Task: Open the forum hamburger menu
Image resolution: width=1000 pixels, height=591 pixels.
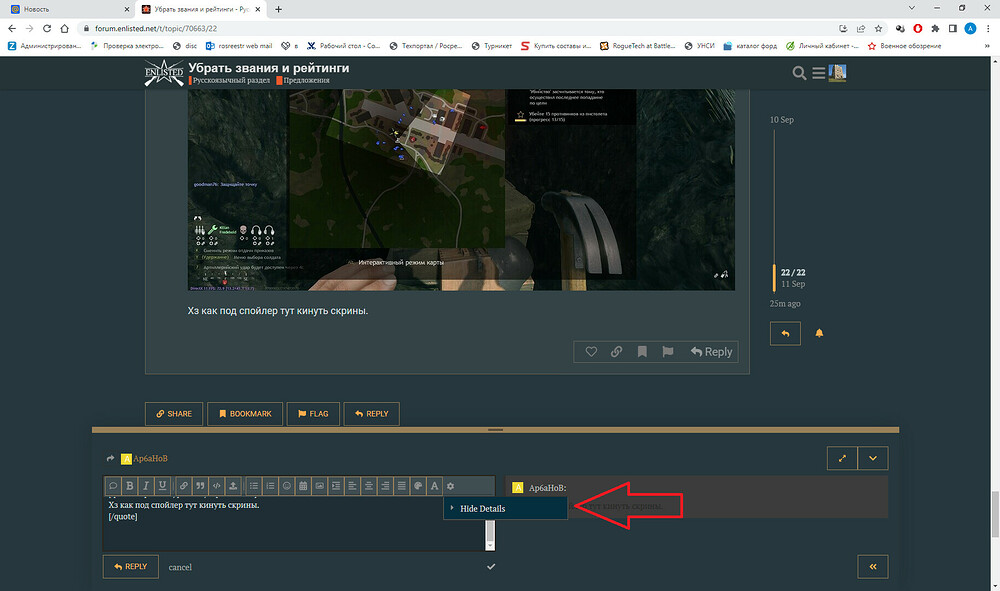Action: tap(818, 73)
